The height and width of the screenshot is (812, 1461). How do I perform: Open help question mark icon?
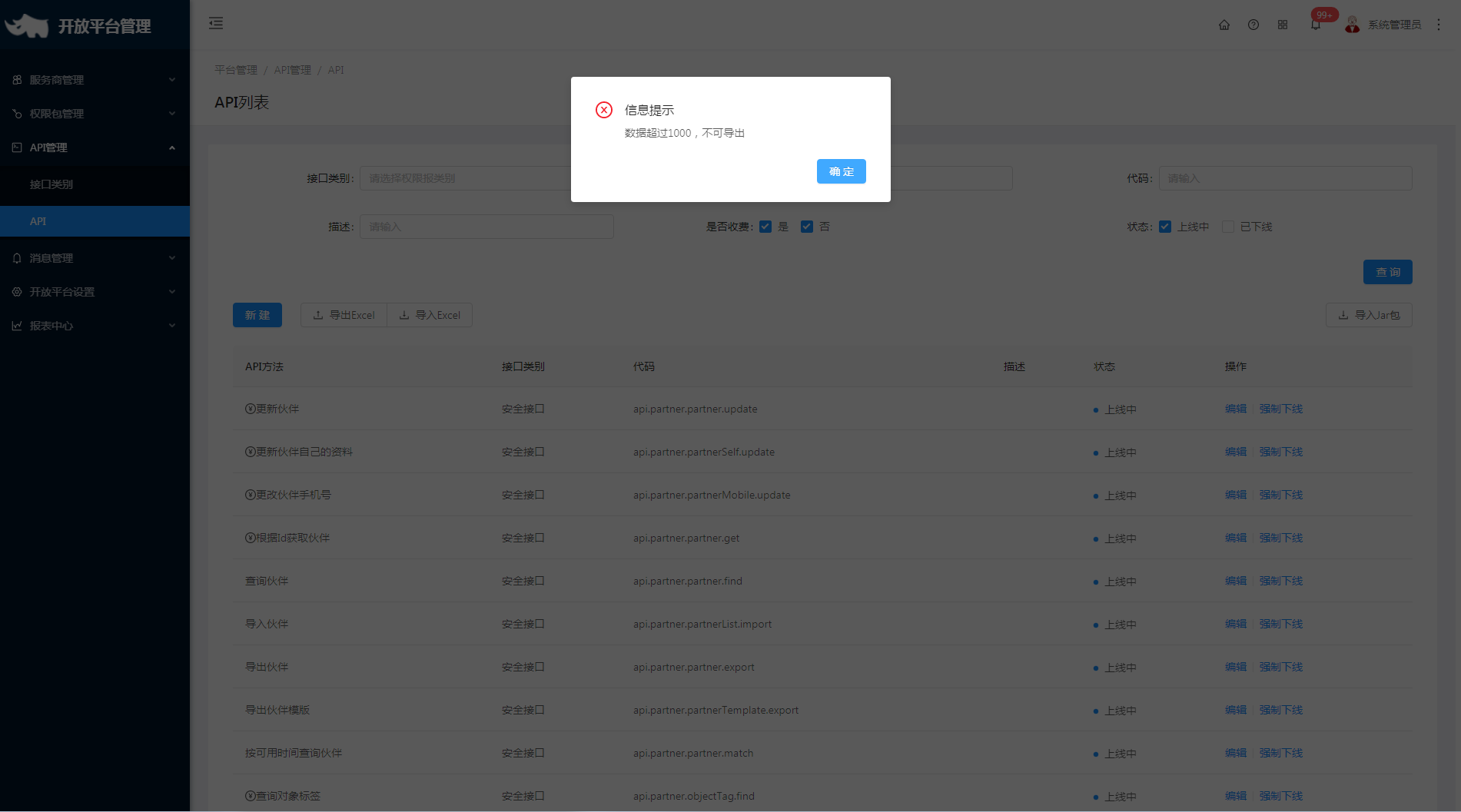[1253, 25]
